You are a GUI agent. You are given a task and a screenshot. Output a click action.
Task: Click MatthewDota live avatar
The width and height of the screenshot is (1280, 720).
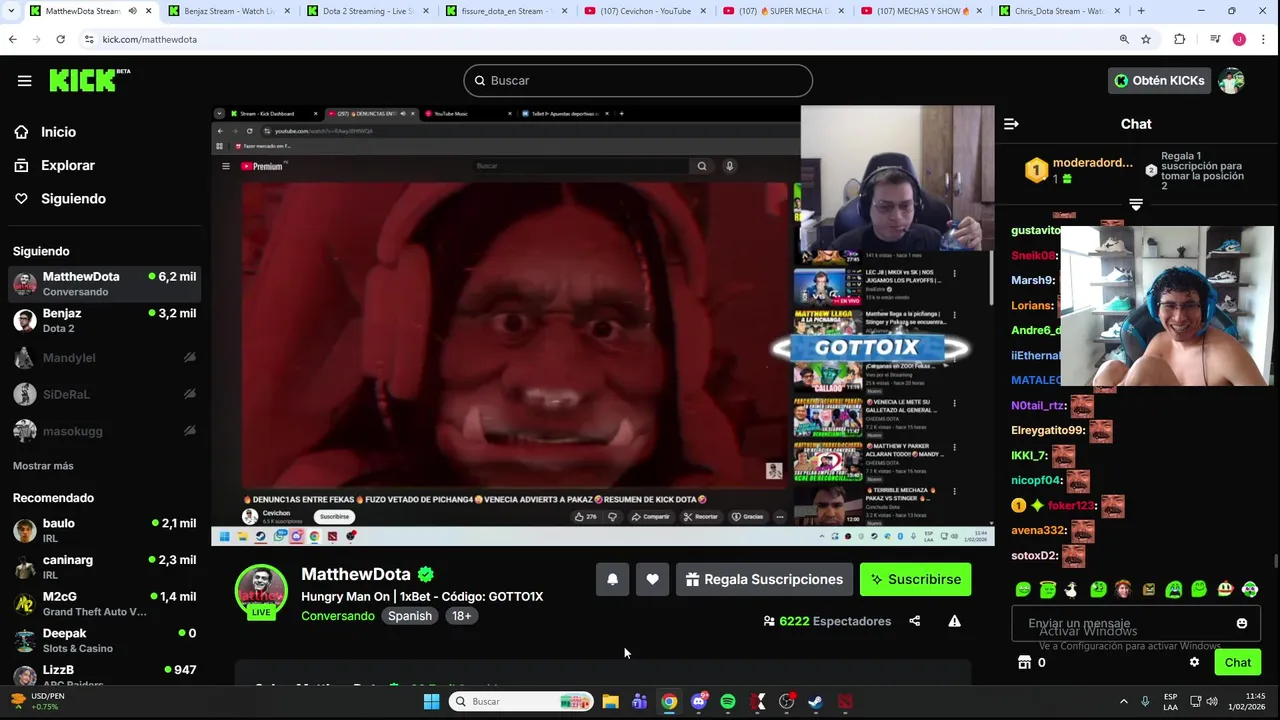coord(261,591)
